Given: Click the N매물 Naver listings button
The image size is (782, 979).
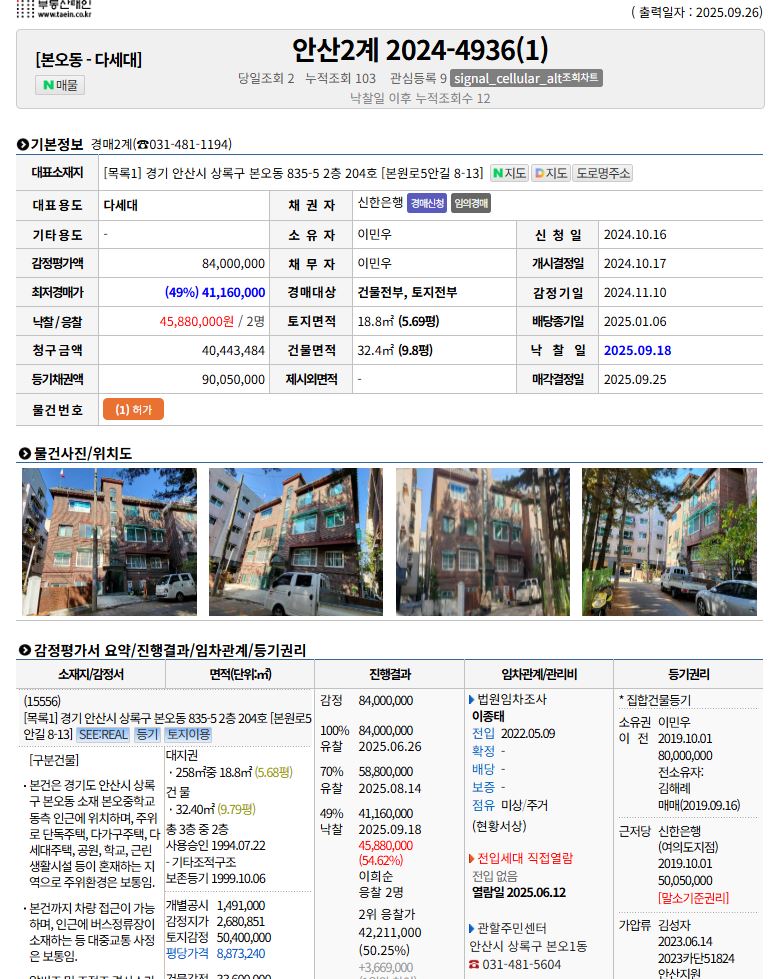Looking at the screenshot, I should click(x=60, y=85).
